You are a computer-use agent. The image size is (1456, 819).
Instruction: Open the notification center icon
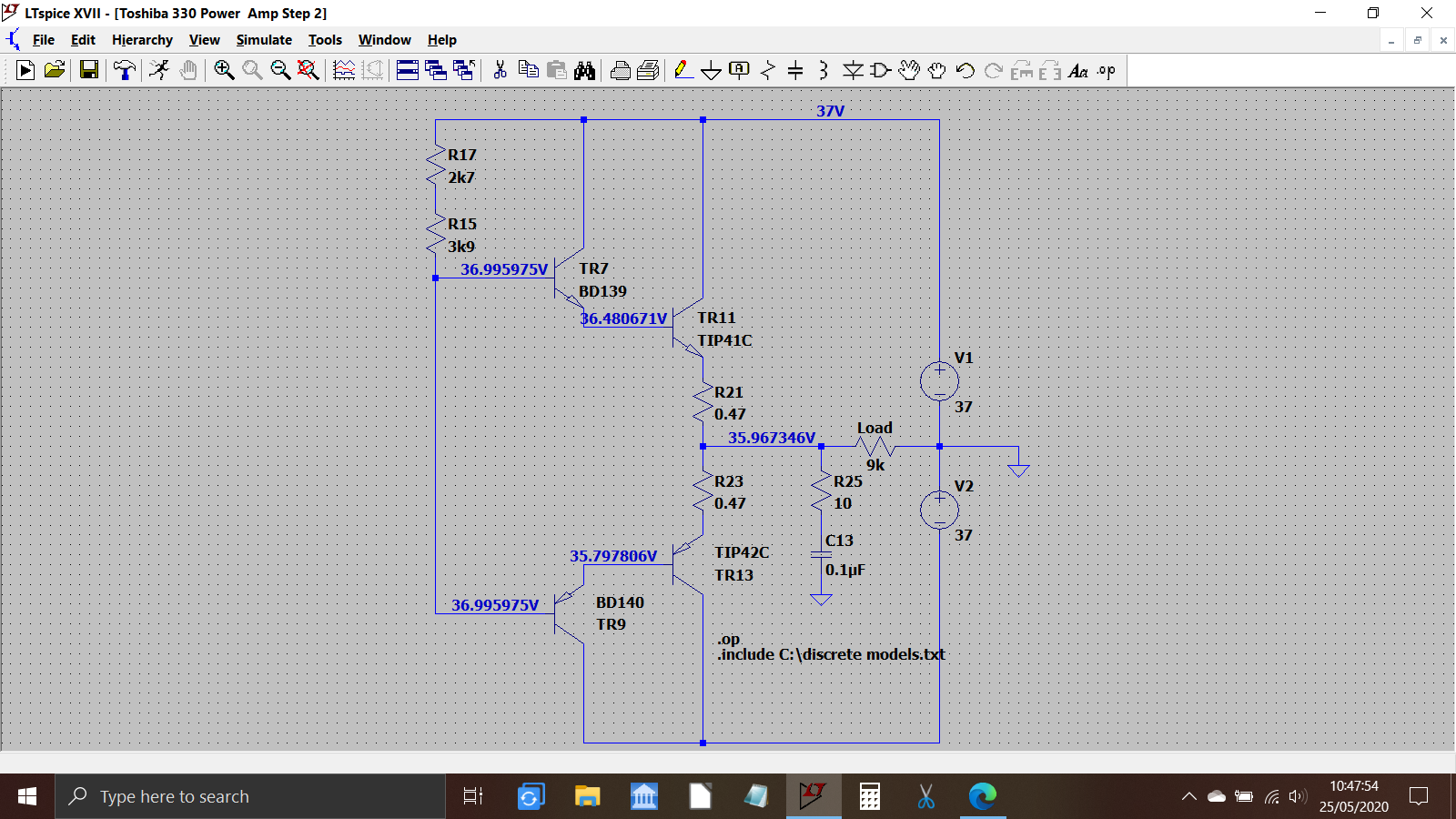click(1419, 796)
